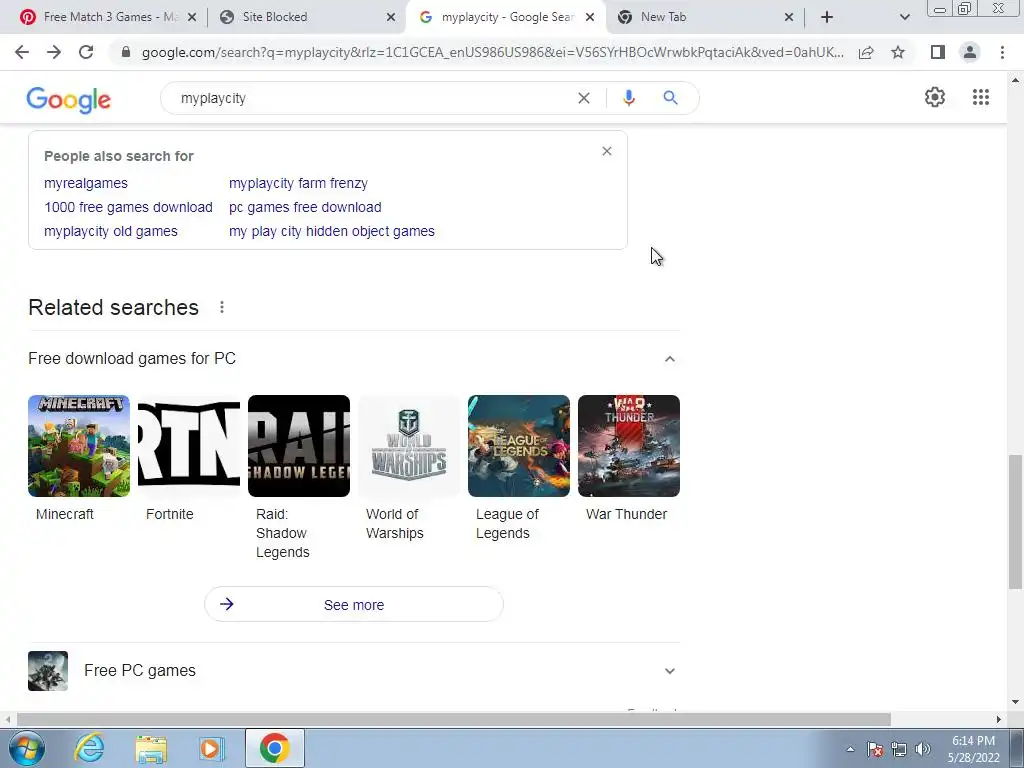Collapse Free download games for PC
The height and width of the screenshot is (768, 1024).
tap(669, 359)
